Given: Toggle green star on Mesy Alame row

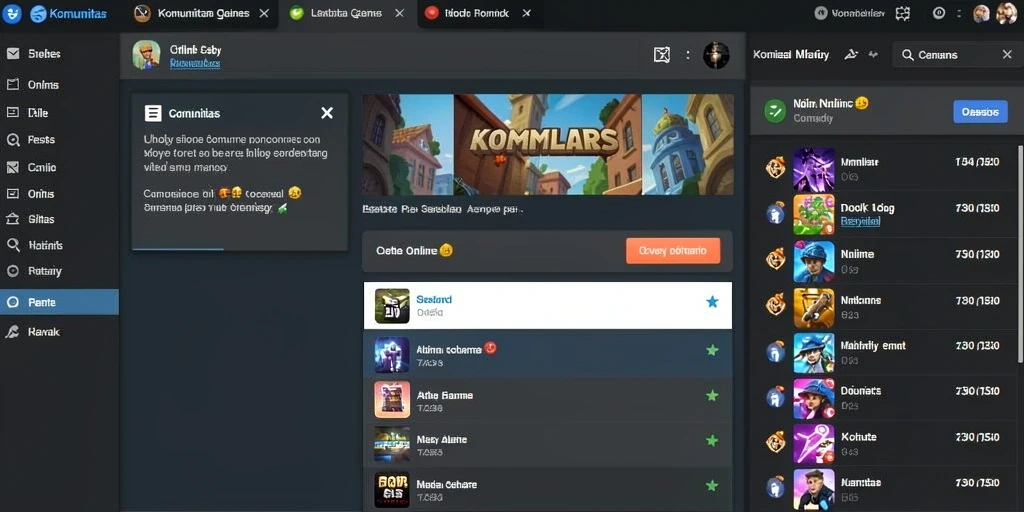Looking at the screenshot, I should [x=712, y=440].
